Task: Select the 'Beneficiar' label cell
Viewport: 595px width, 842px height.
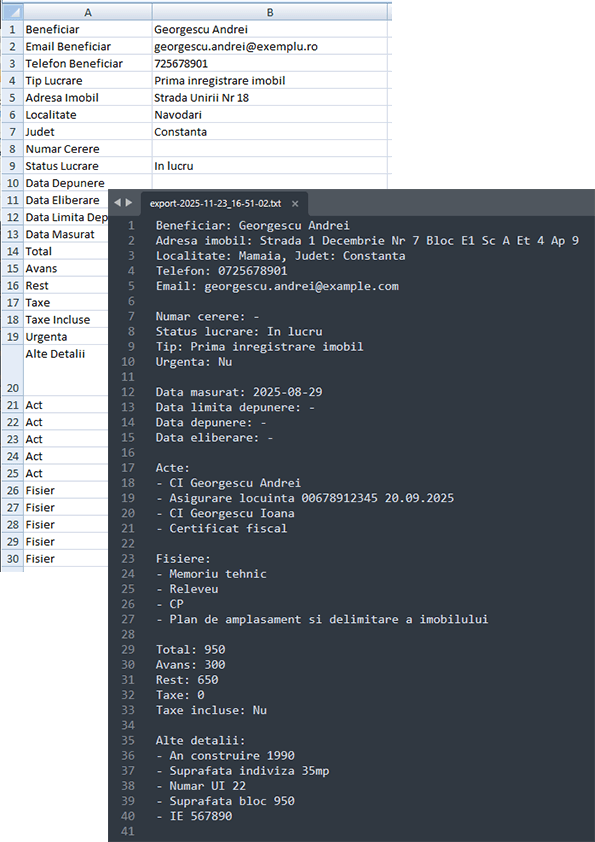Action: tap(88, 29)
